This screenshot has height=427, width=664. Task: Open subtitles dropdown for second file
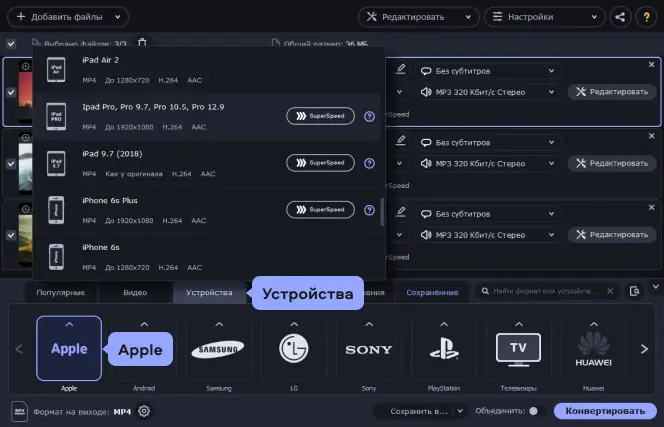click(x=488, y=142)
